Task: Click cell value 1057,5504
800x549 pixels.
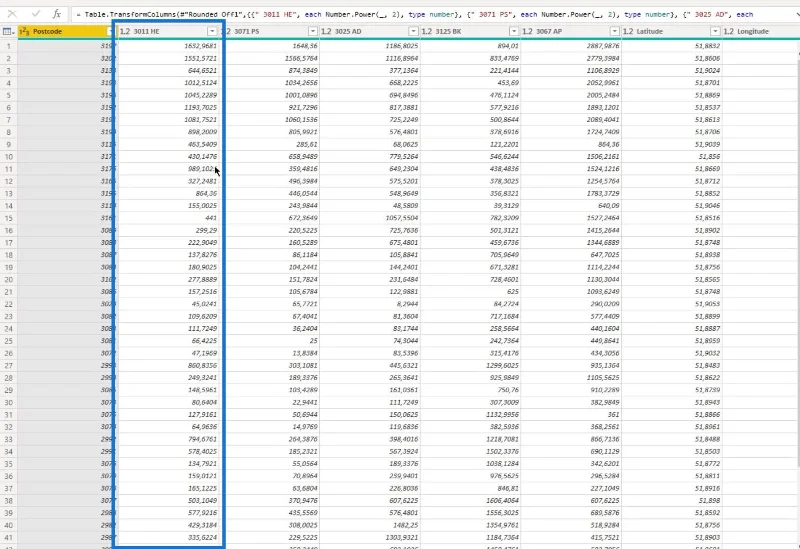Action: coord(402,218)
